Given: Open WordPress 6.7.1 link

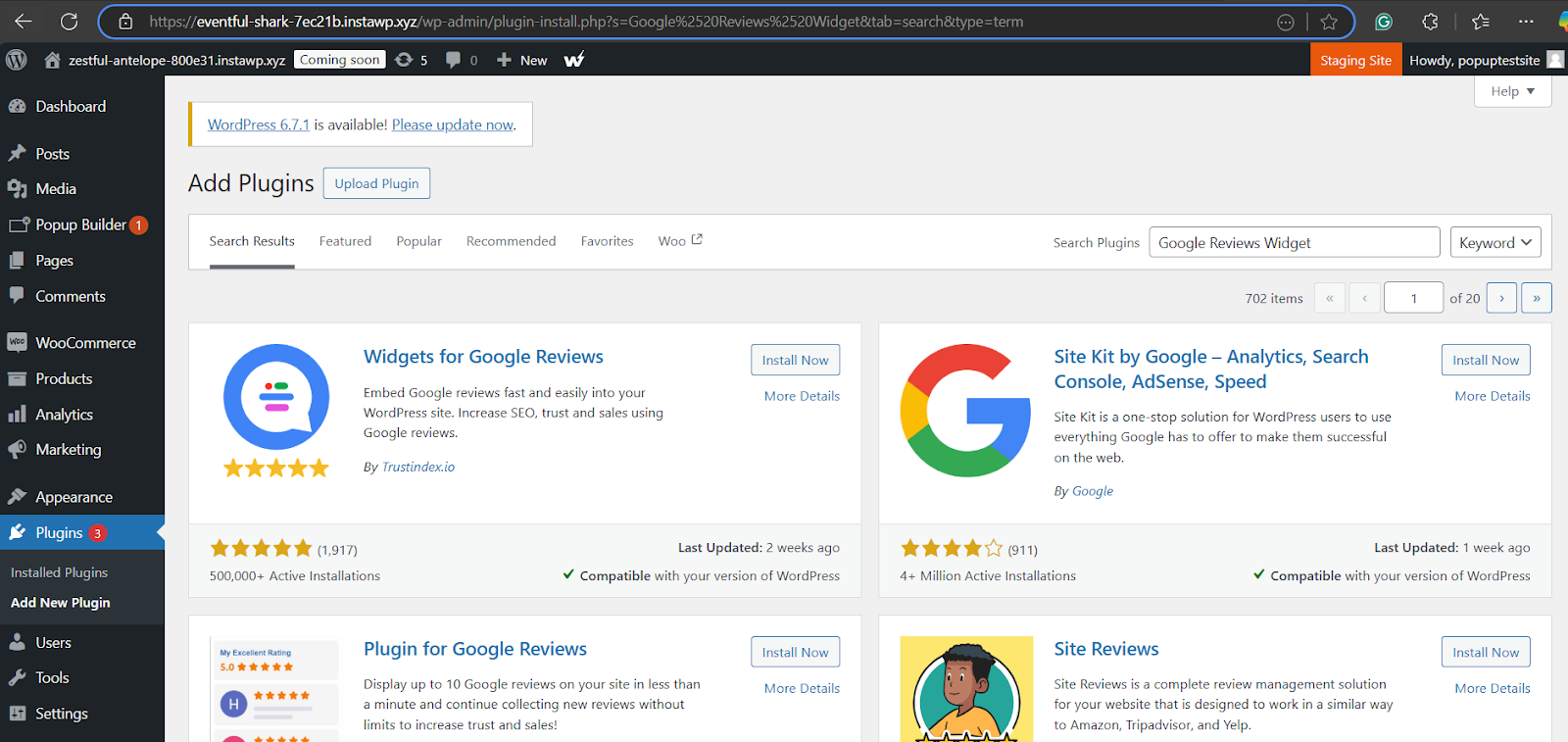Looking at the screenshot, I should (259, 124).
